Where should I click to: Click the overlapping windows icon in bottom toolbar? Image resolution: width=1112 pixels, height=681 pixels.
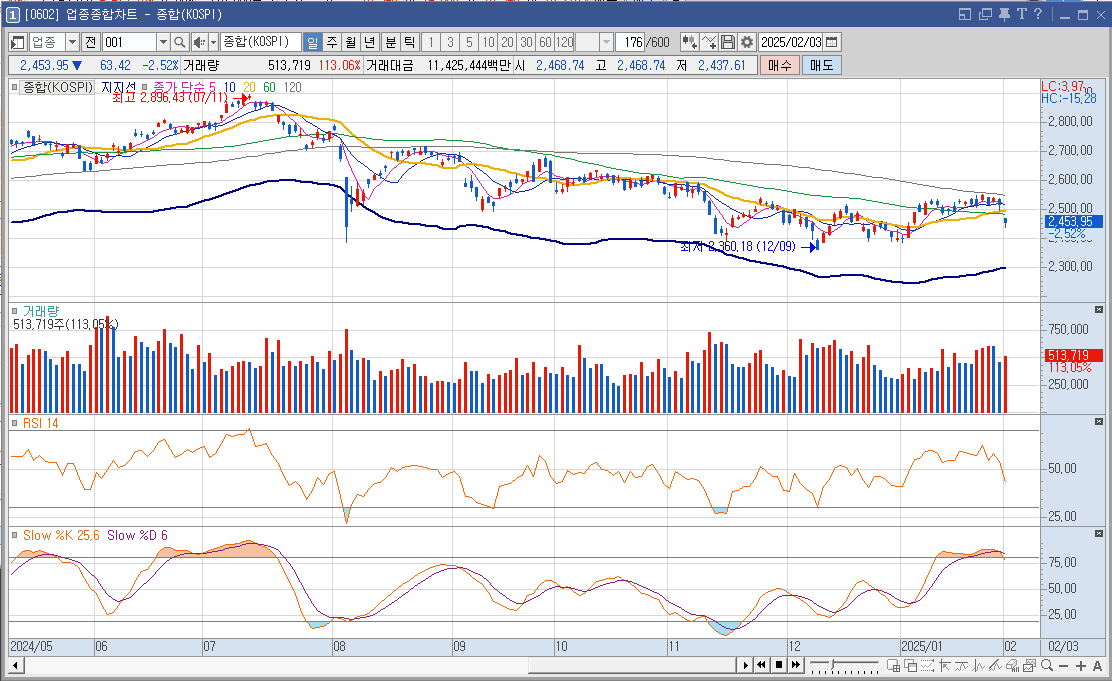pyautogui.click(x=911, y=665)
